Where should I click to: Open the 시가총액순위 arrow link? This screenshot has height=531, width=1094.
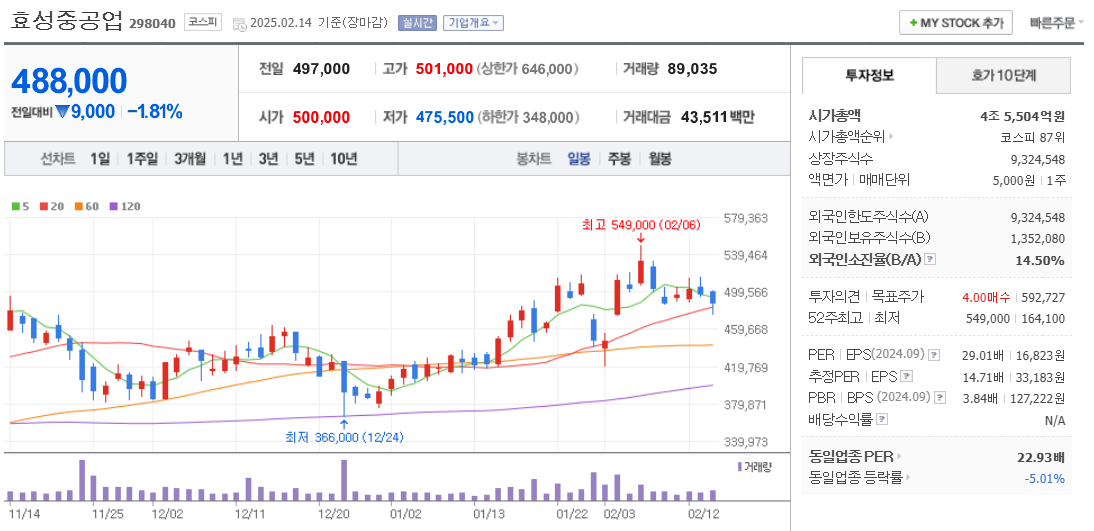point(892,137)
